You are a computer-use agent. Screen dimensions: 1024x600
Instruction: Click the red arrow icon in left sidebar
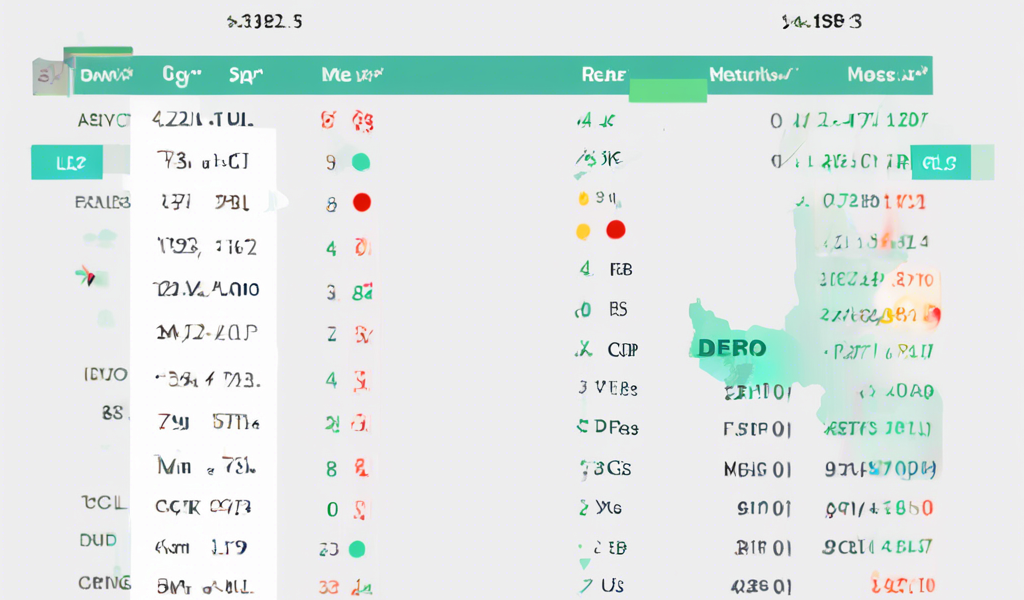[86, 277]
